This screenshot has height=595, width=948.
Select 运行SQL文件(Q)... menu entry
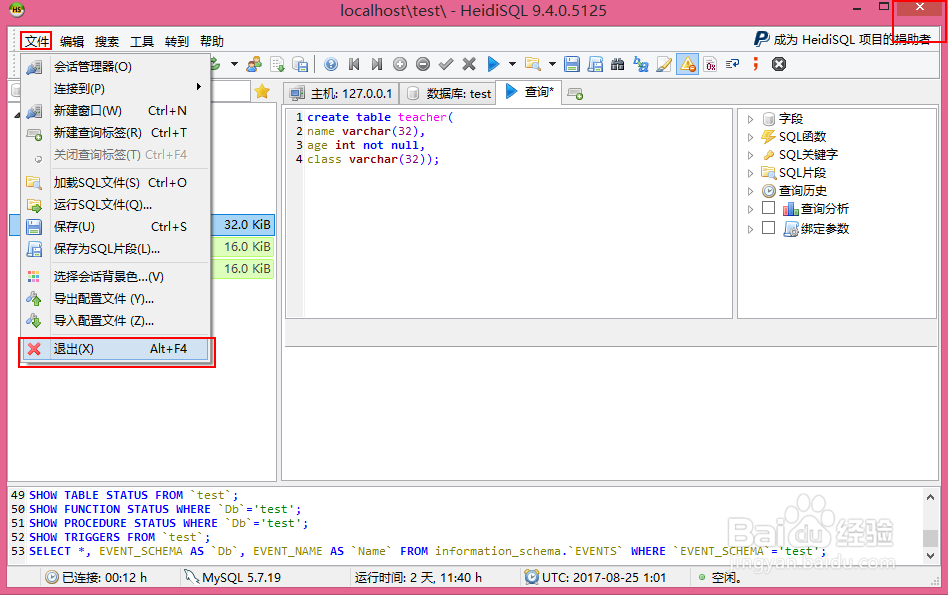[x=116, y=204]
